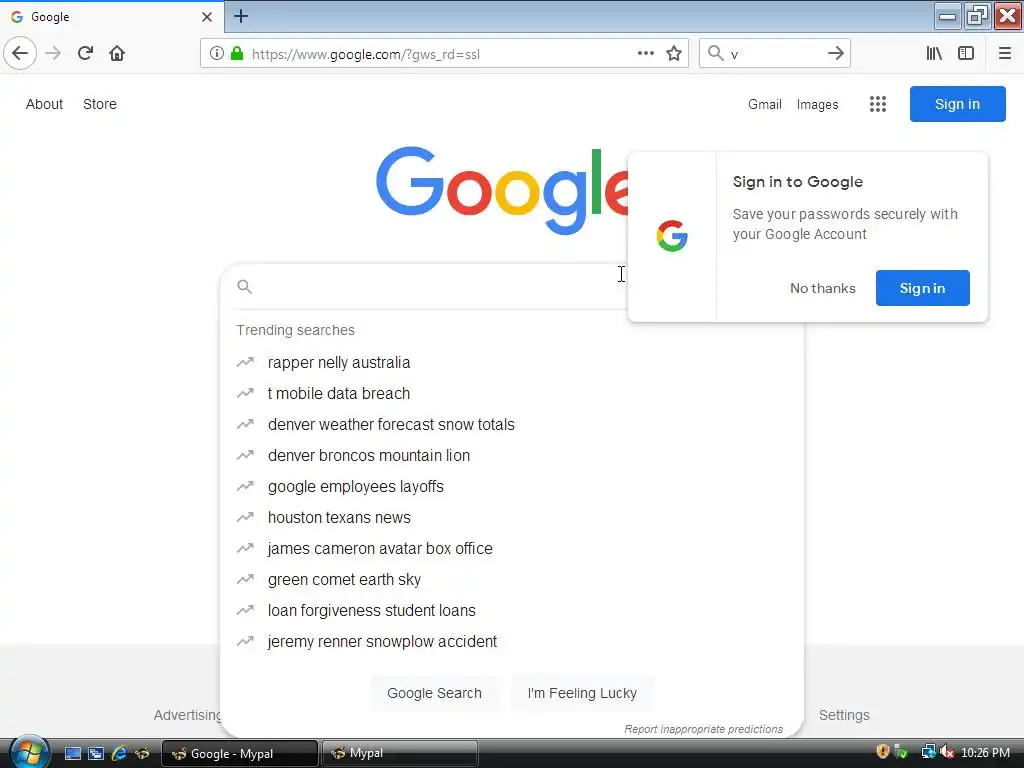Click the top-right Sign in button
Screen dimensions: 1024x768
pos(957,104)
